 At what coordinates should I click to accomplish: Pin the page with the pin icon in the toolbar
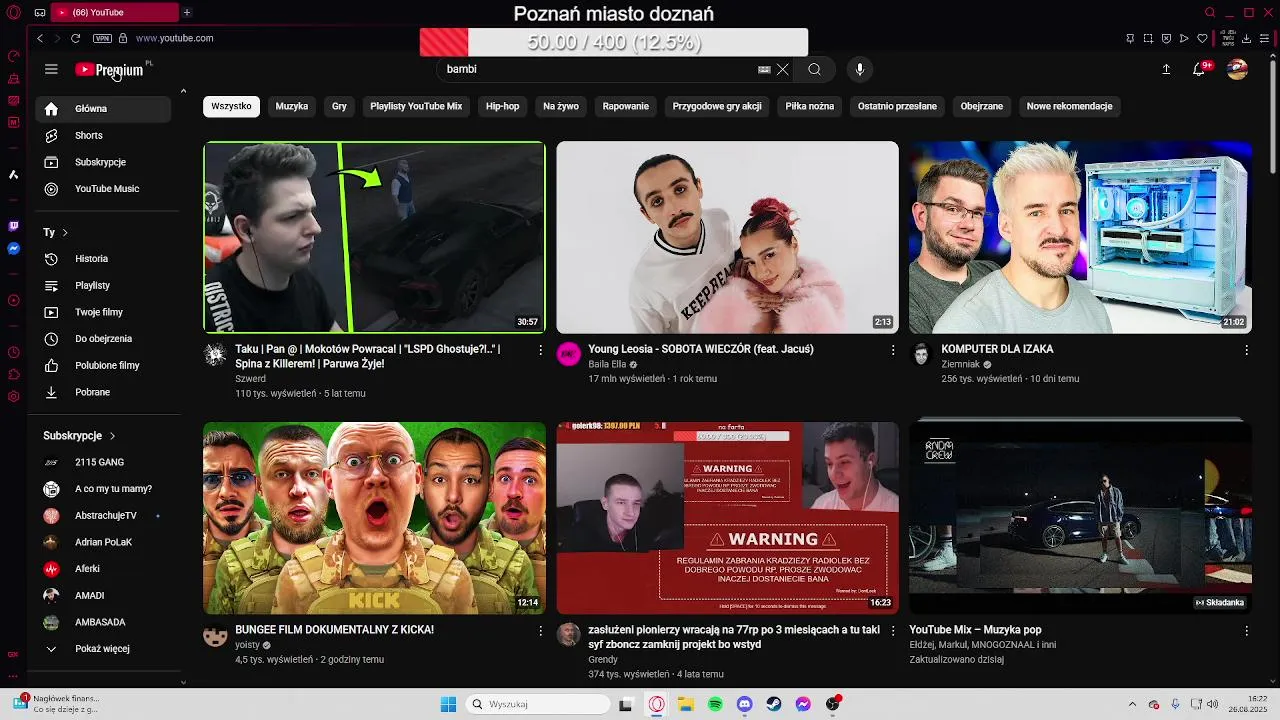[1130, 38]
